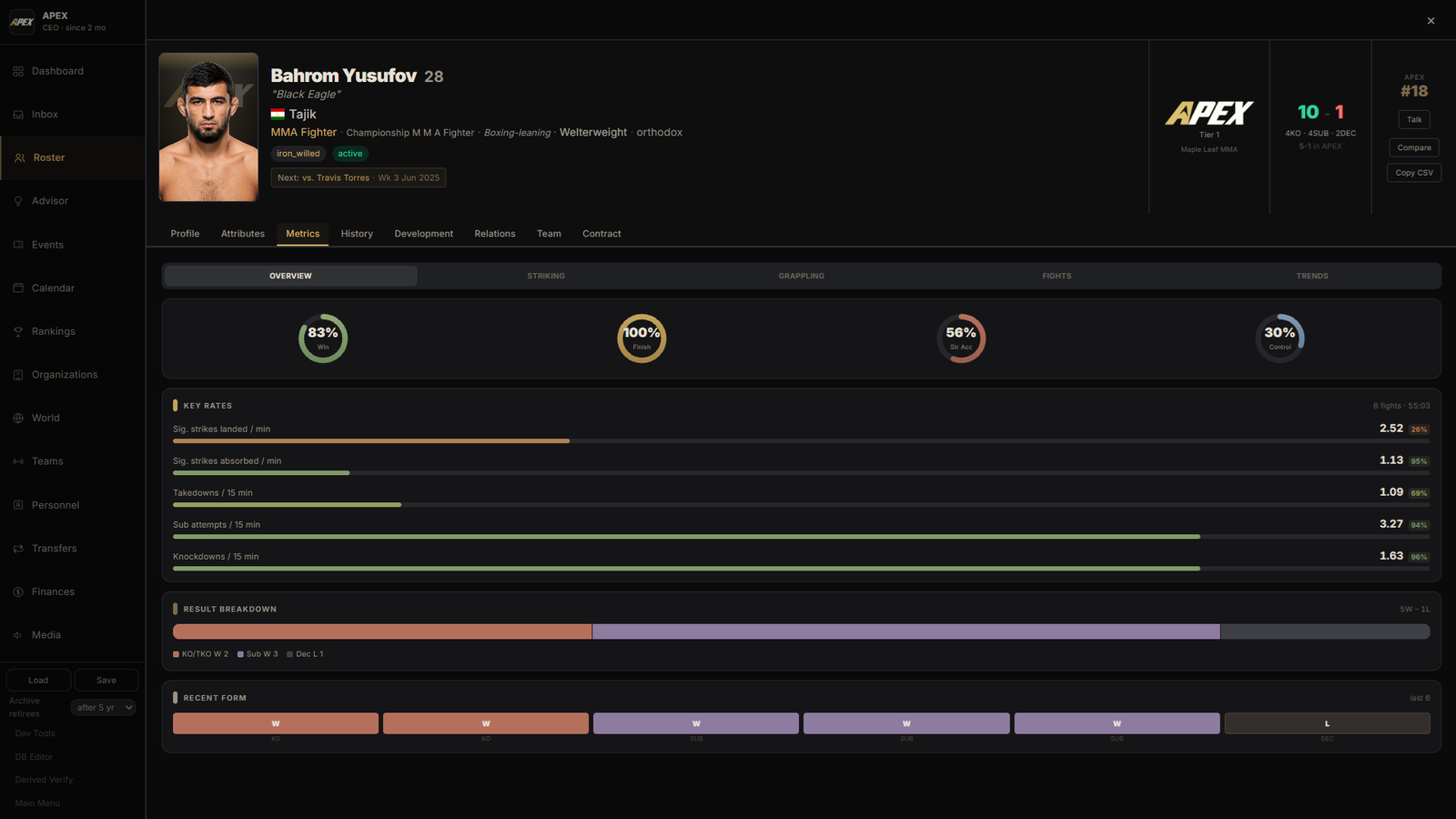Click the Compare button
The image size is (1456, 819).
pyautogui.click(x=1414, y=147)
